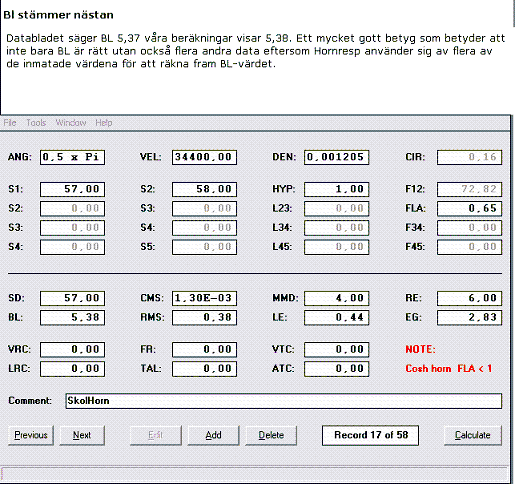Open the Help menu

tap(104, 123)
